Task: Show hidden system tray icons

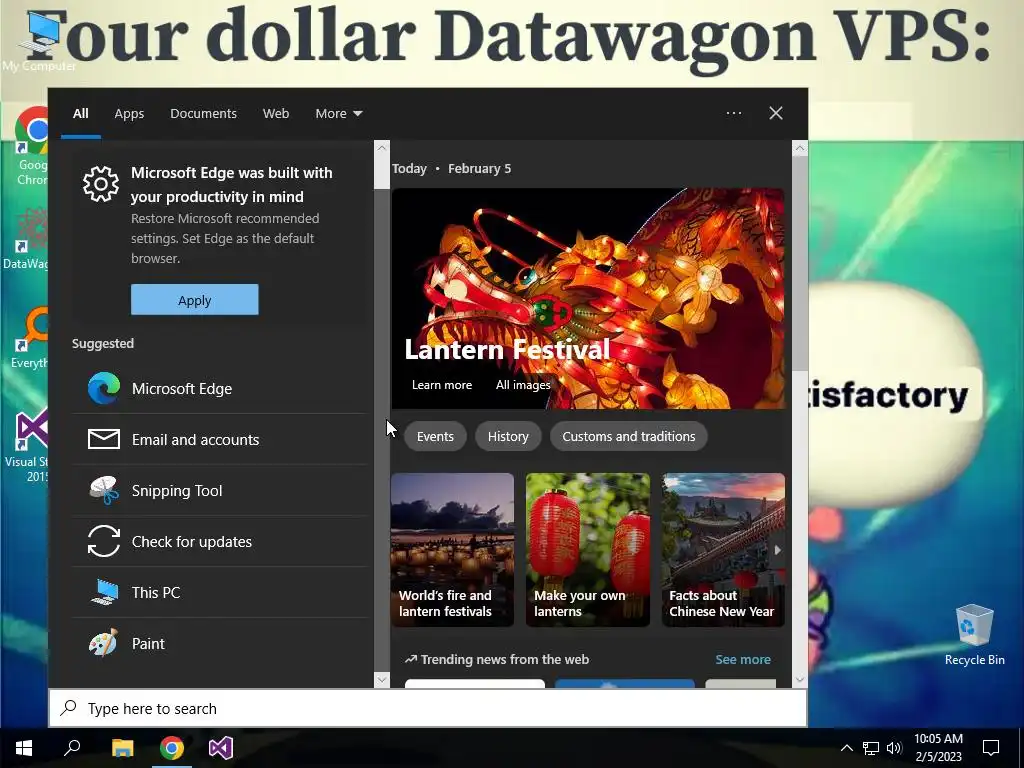Action: coord(846,748)
